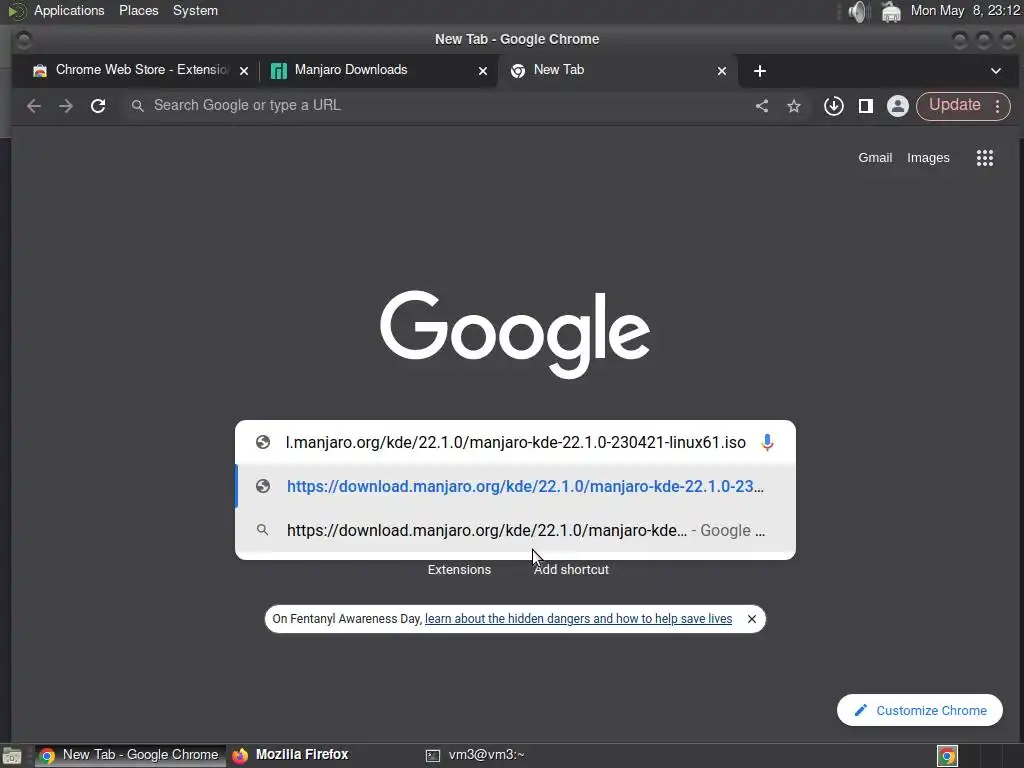Screen dimensions: 1024x768
Task: Toggle the side panel icon
Action: [x=866, y=106]
